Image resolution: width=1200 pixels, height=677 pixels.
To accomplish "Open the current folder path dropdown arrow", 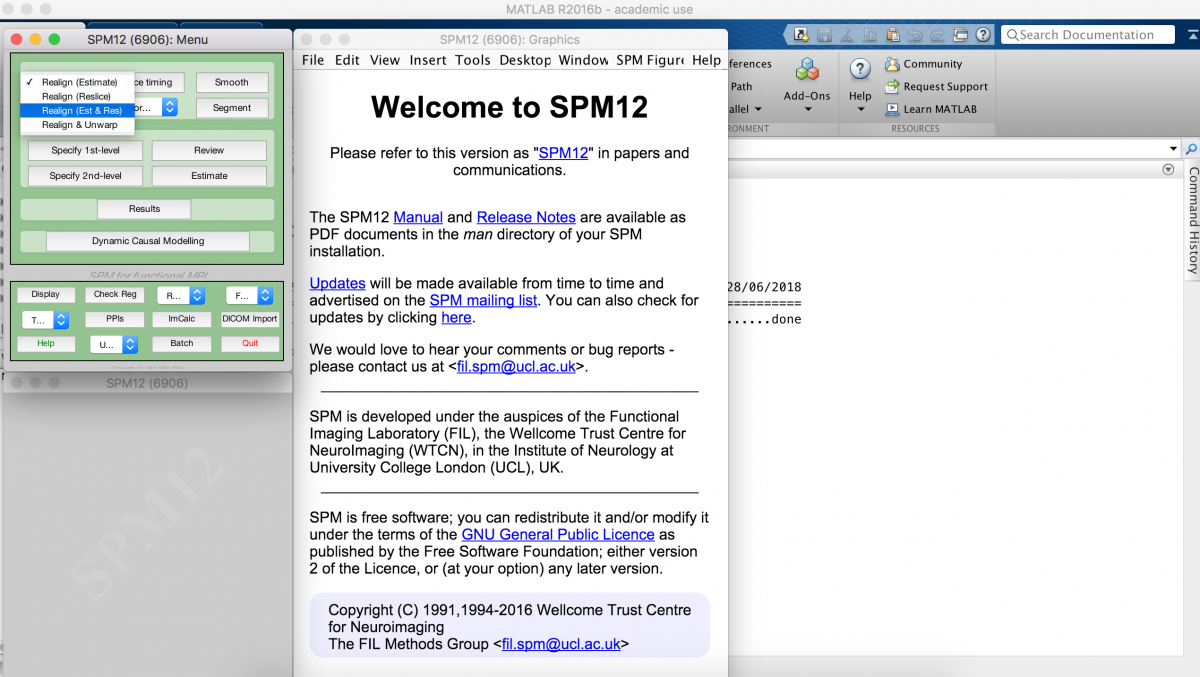I will 1173,149.
